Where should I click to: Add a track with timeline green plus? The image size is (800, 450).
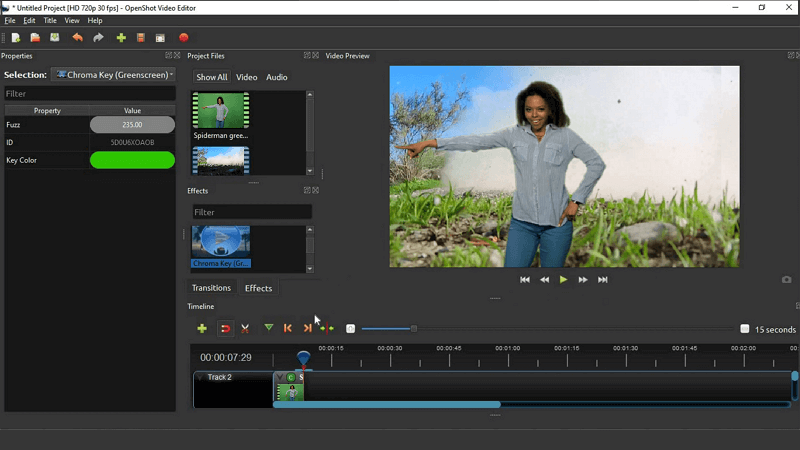point(202,329)
